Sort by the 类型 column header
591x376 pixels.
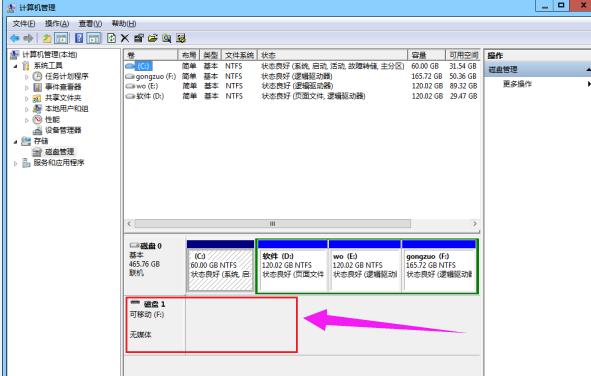[211, 55]
